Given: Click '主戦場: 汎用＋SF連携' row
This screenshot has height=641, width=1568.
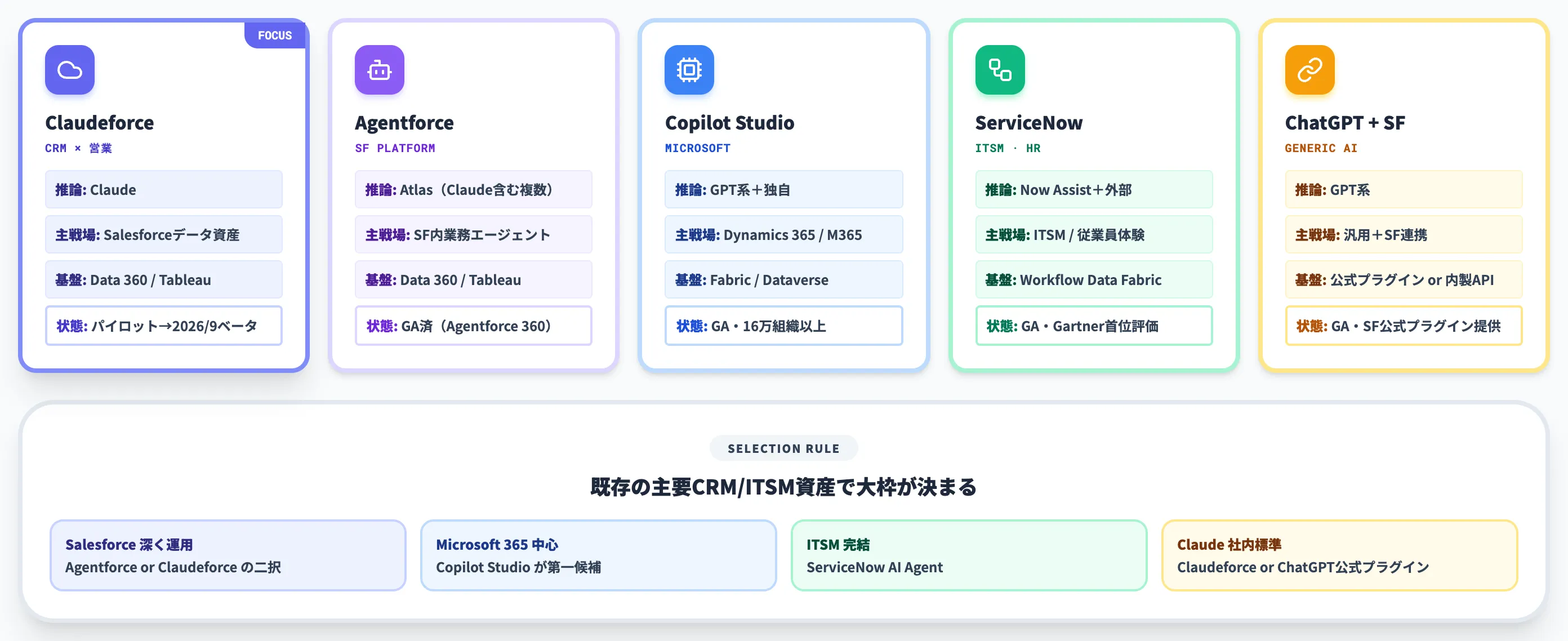Looking at the screenshot, I should (1404, 234).
